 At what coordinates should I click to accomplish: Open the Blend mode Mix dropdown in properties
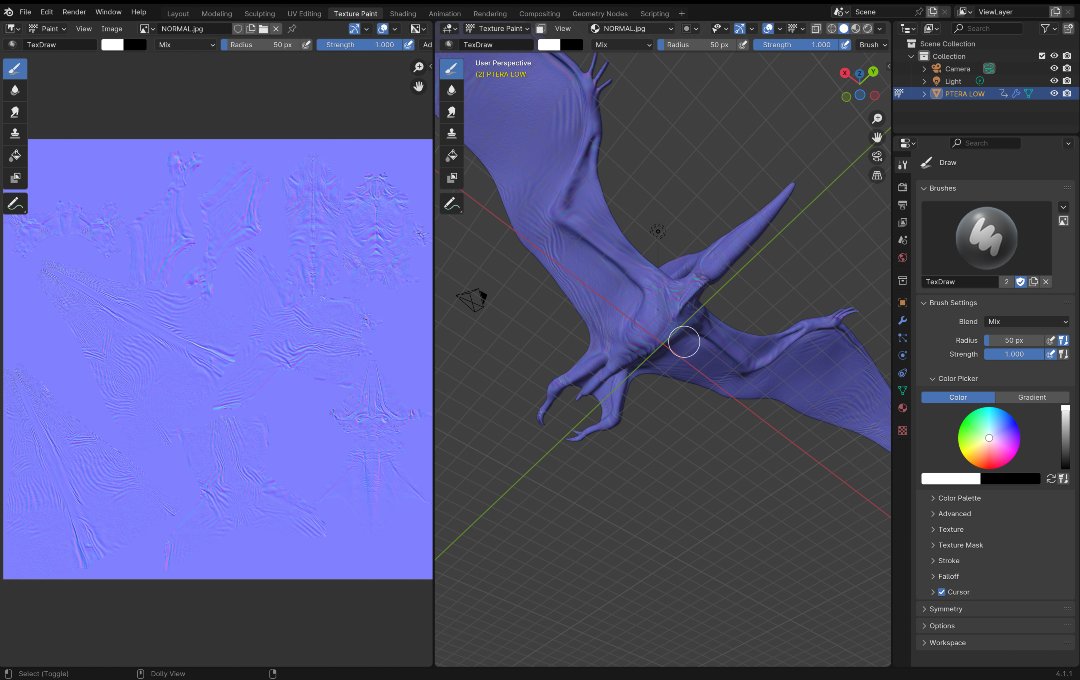pyautogui.click(x=1027, y=322)
